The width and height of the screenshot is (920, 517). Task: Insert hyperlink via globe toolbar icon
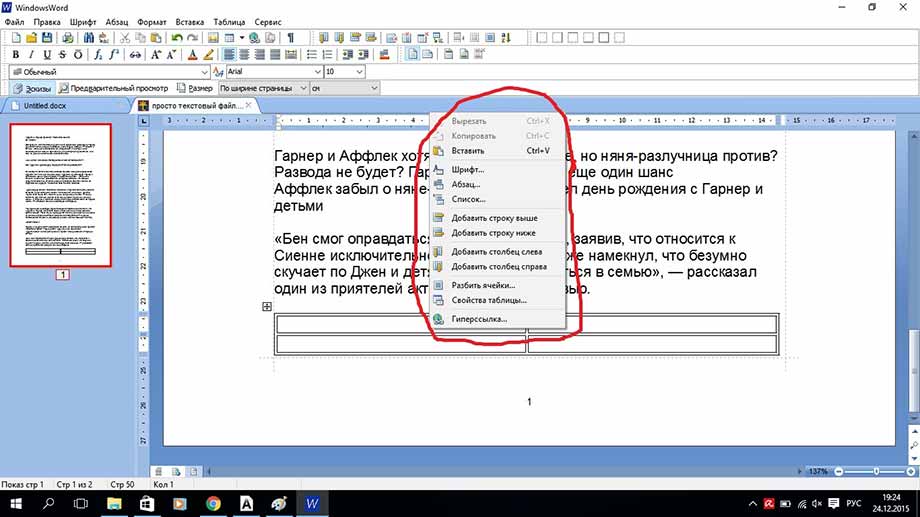click(254, 38)
